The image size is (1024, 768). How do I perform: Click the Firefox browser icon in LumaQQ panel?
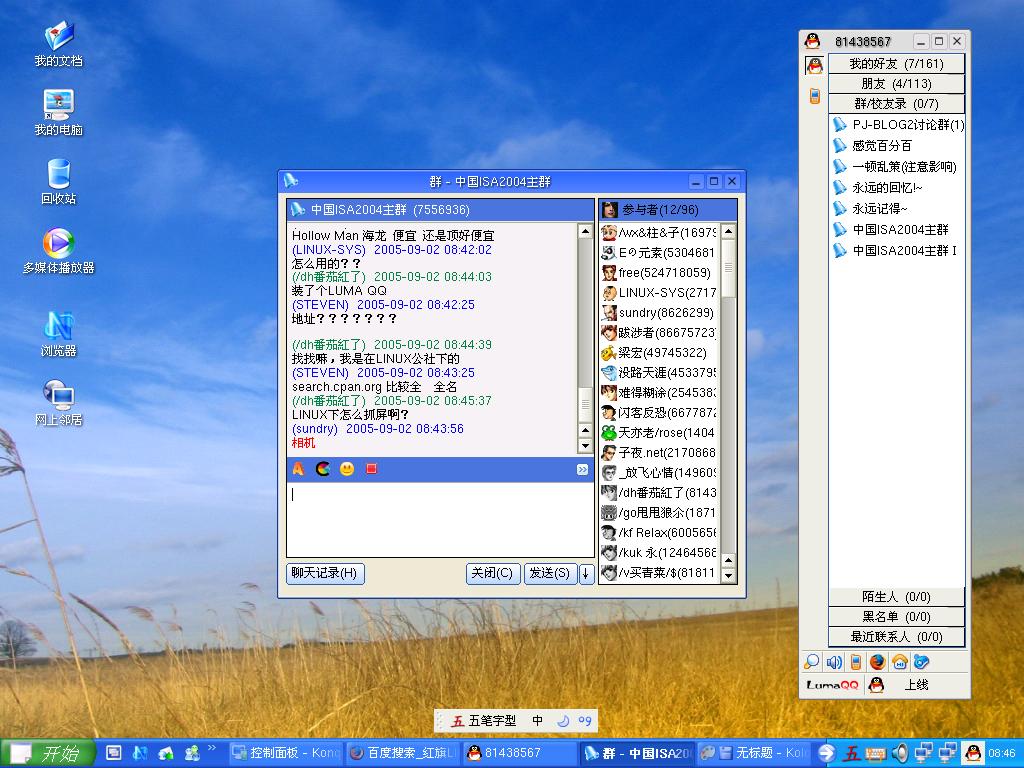(x=877, y=661)
